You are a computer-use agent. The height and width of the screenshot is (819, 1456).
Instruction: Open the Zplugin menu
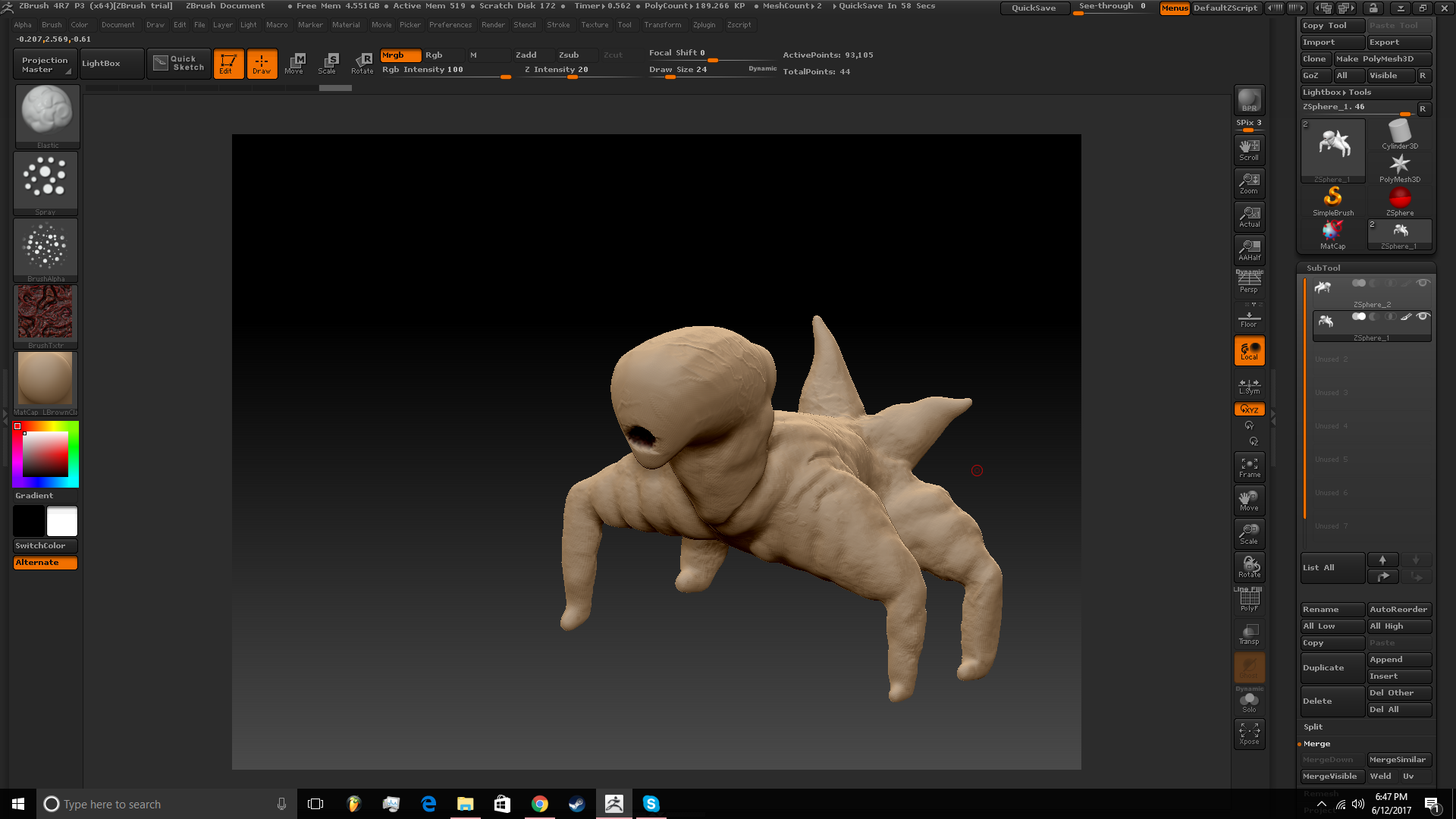[x=704, y=25]
